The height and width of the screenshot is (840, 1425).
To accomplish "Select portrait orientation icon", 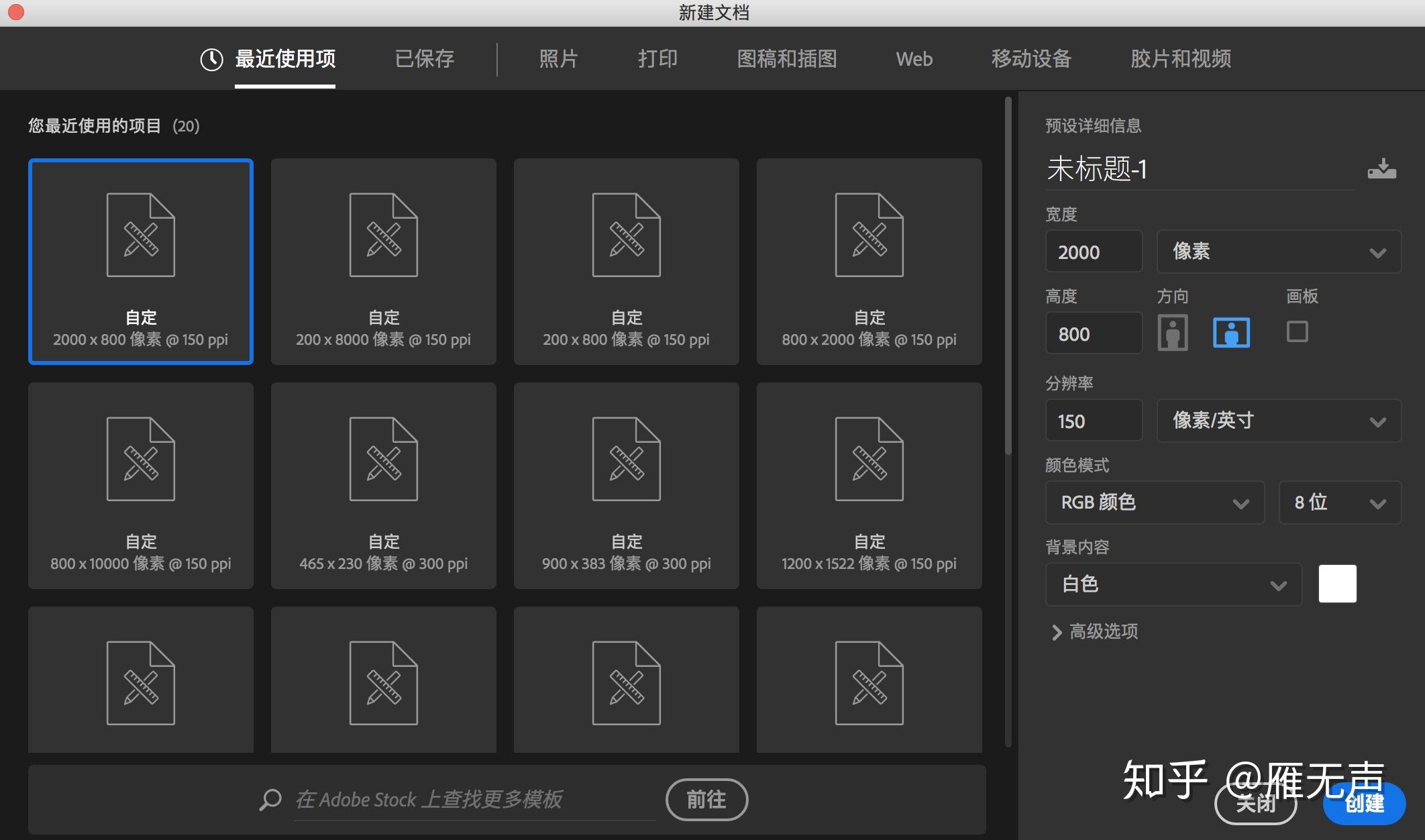I will point(1172,332).
